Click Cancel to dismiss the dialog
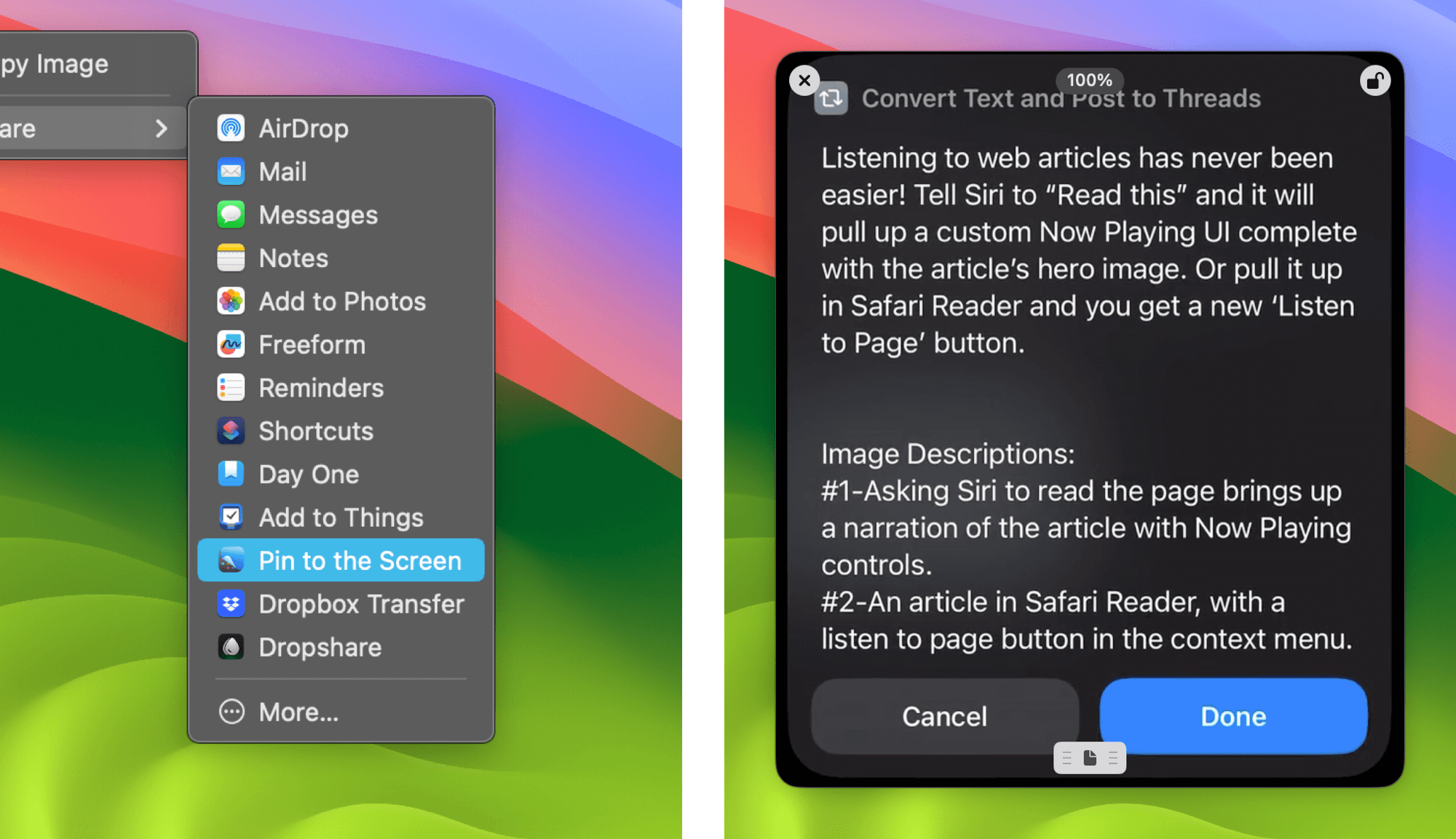Image resolution: width=1456 pixels, height=839 pixels. point(943,714)
